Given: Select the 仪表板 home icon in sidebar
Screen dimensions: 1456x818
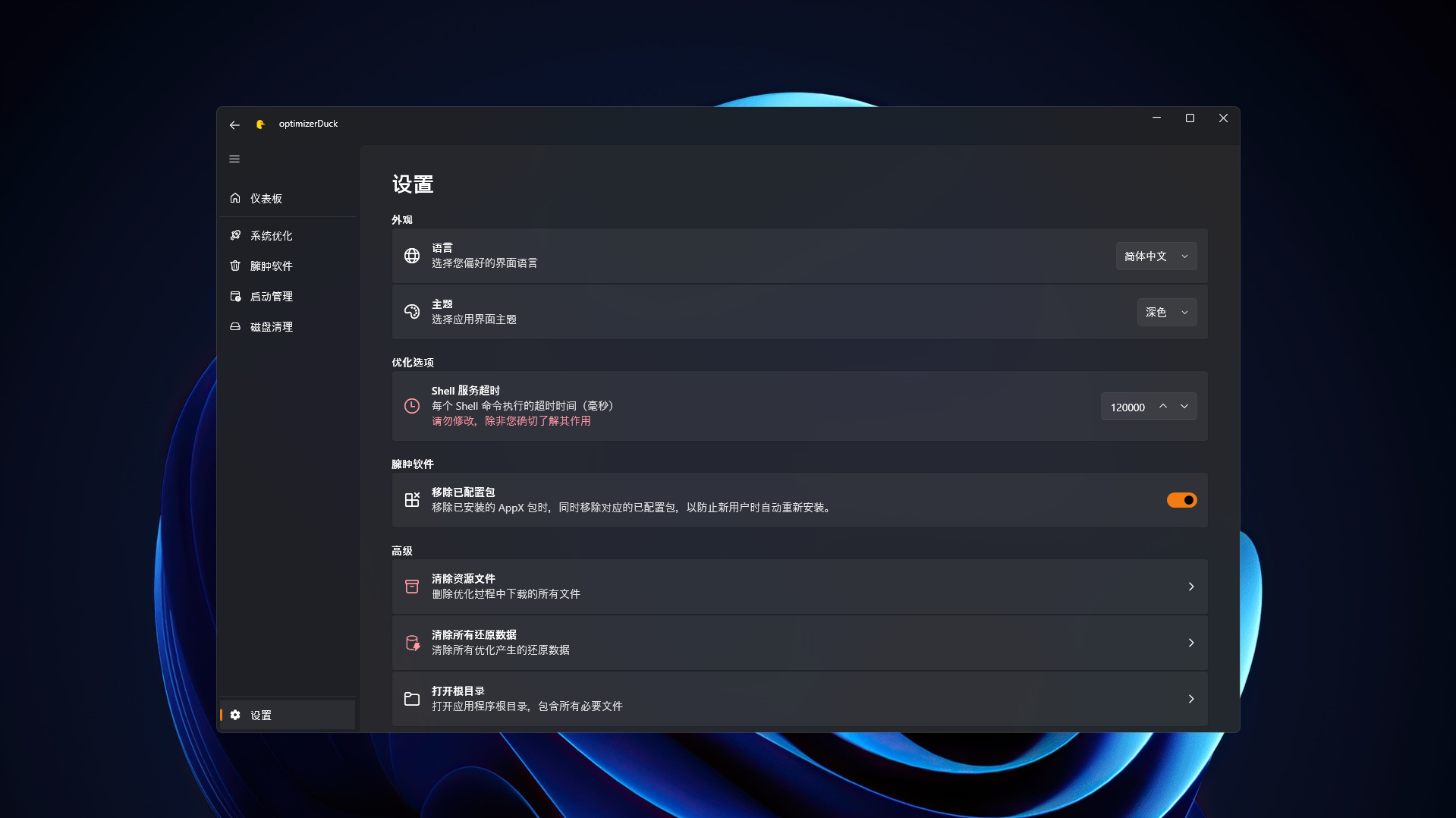Looking at the screenshot, I should (x=236, y=198).
